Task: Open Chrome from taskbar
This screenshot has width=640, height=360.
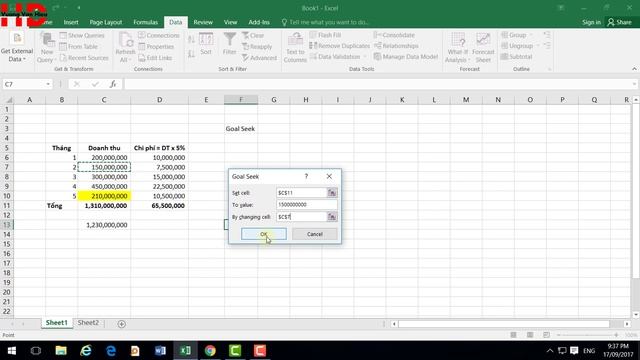Action: pyautogui.click(x=210, y=351)
